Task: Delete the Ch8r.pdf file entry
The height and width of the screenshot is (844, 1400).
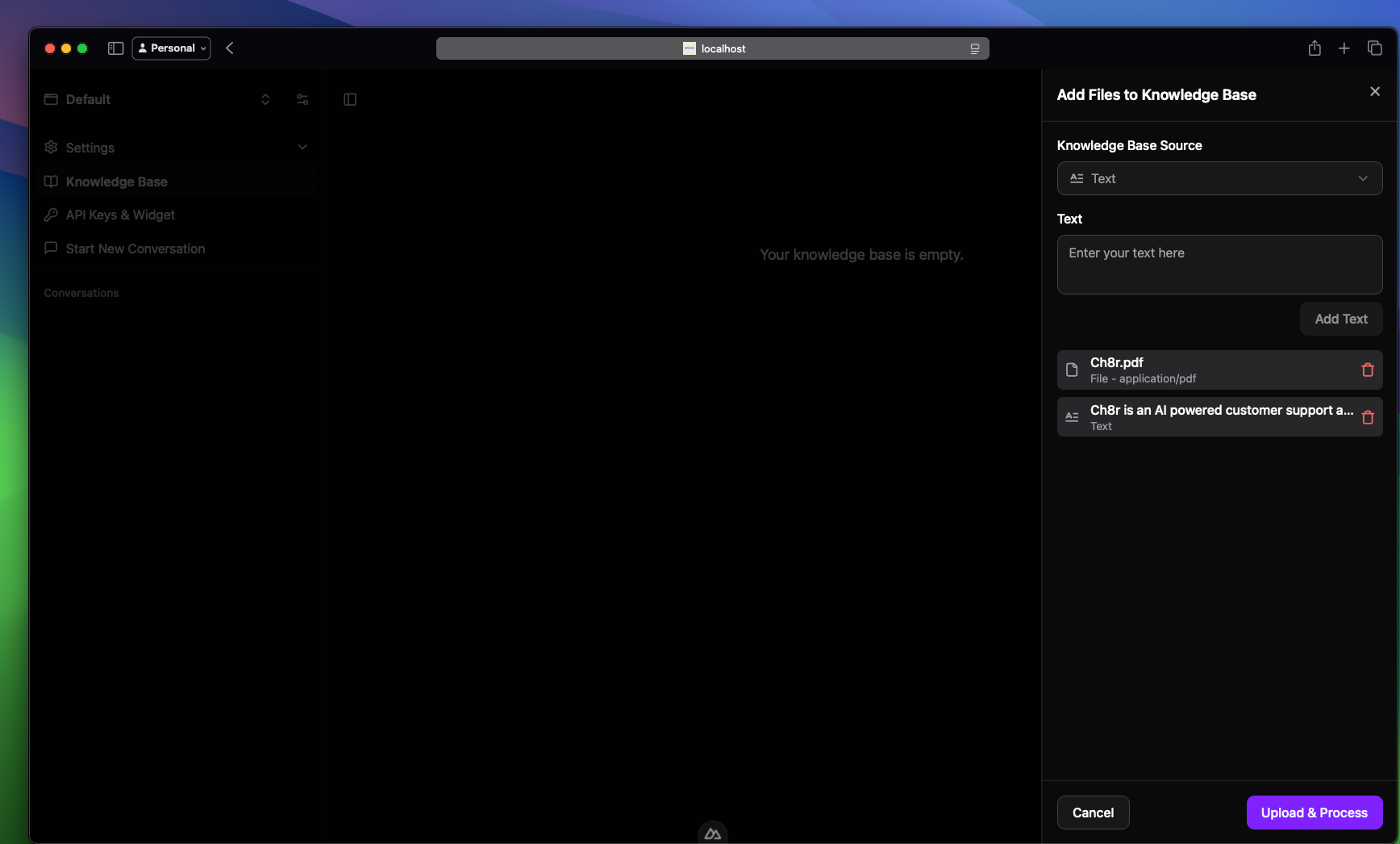Action: [1367, 370]
